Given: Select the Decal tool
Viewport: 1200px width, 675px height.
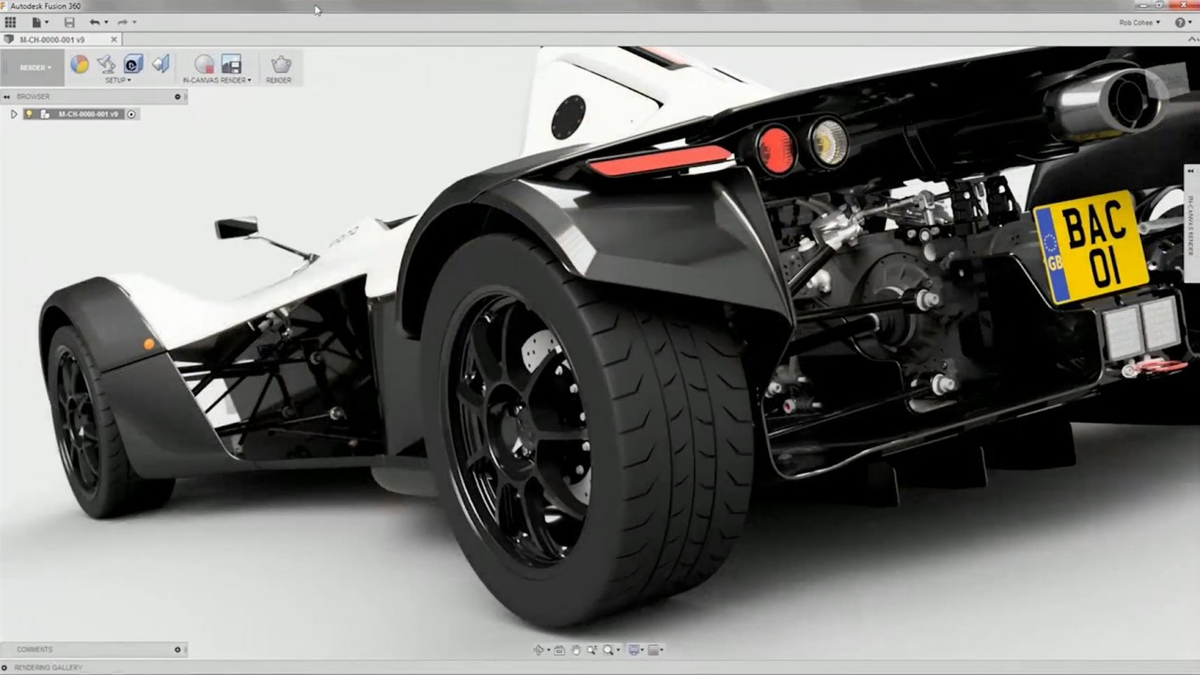Looking at the screenshot, I should pyautogui.click(x=133, y=63).
